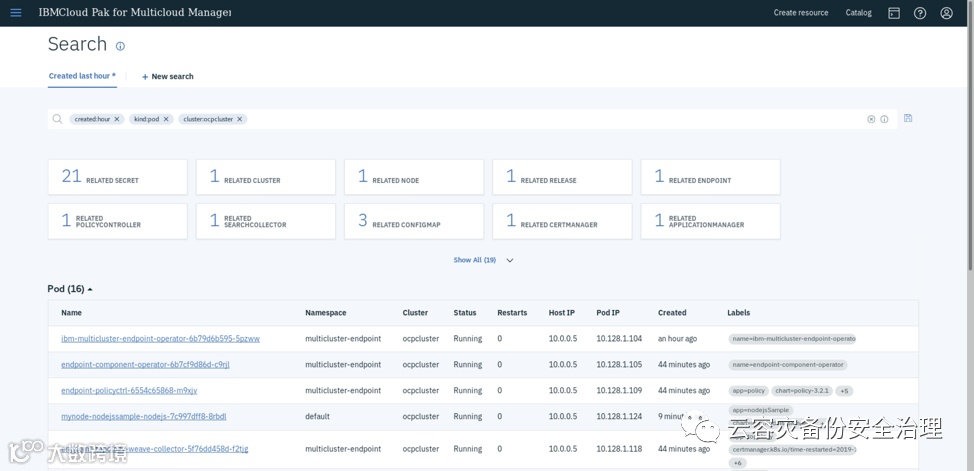The height and width of the screenshot is (471, 974).
Task: Open pod endpoint-component-operator-6b7cf9d86d-c9rjl
Action: click(145, 365)
